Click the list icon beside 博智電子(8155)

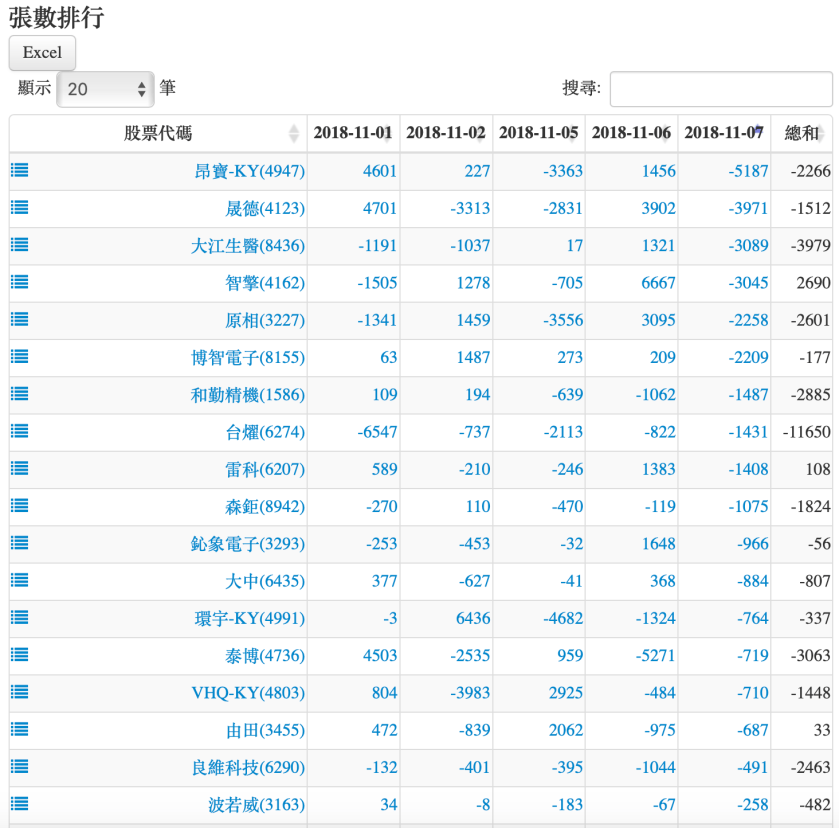[18, 357]
